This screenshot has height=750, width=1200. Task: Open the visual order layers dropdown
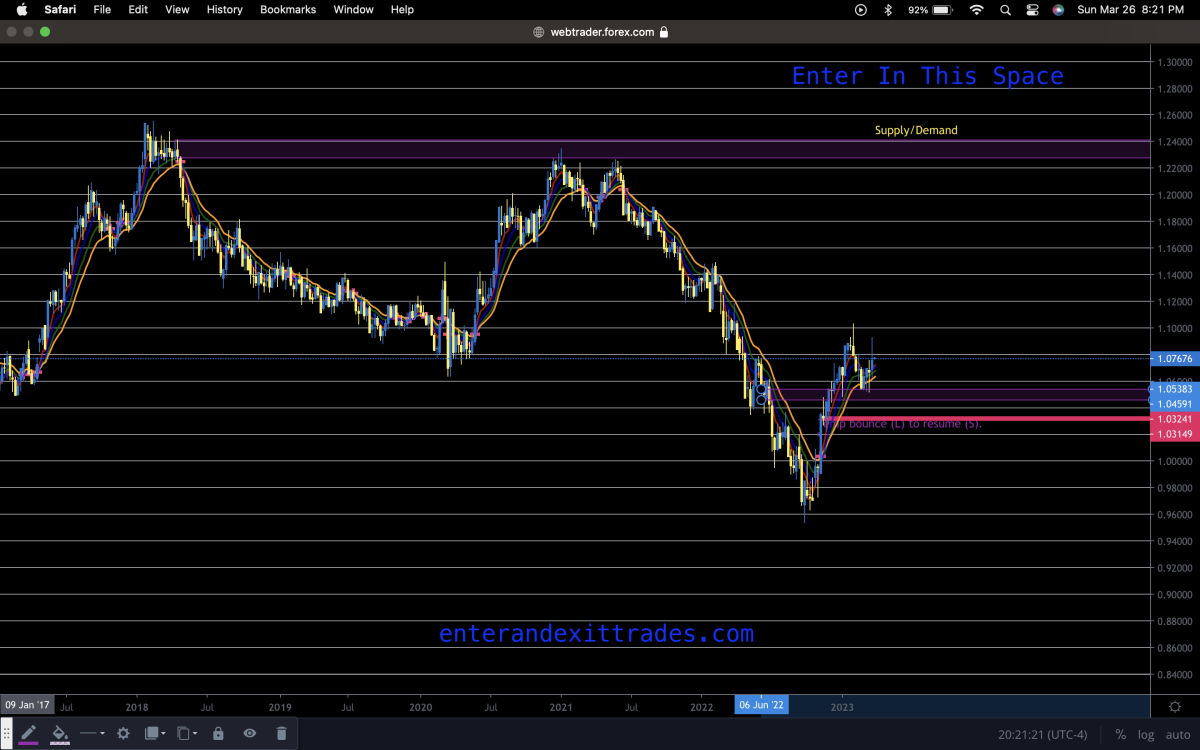tap(154, 733)
